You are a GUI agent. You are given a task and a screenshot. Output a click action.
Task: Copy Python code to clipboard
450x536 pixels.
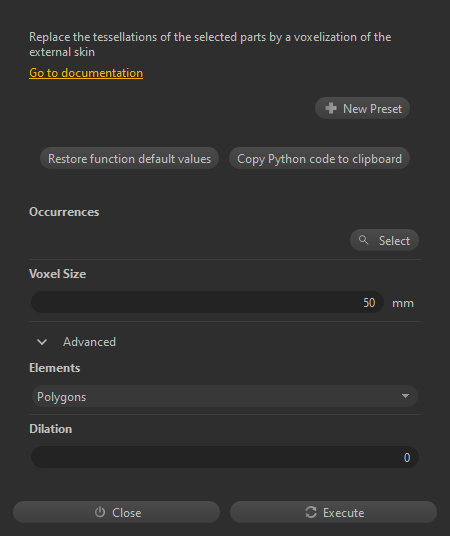[x=319, y=158]
